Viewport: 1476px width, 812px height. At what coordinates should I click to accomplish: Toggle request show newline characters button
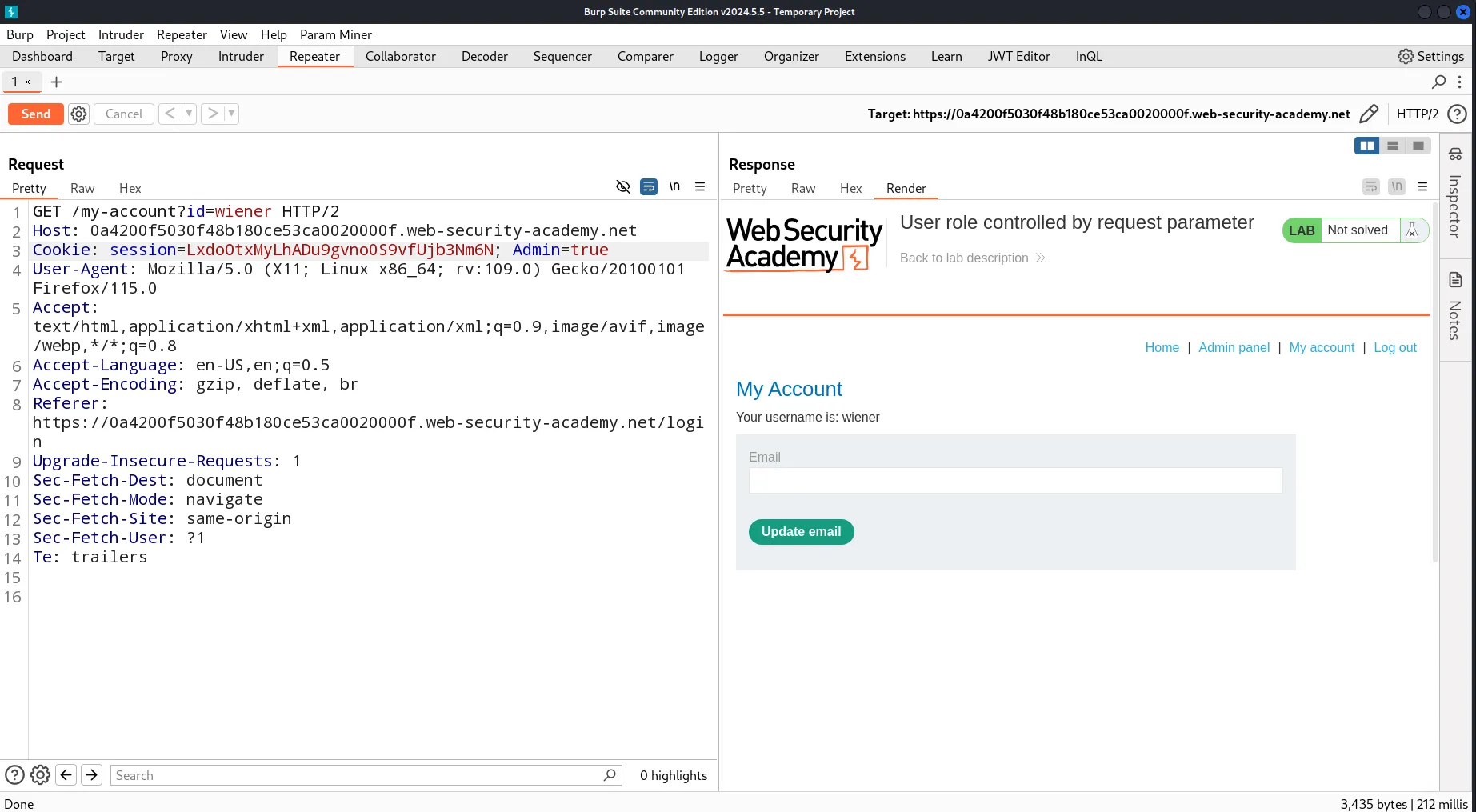tap(674, 186)
